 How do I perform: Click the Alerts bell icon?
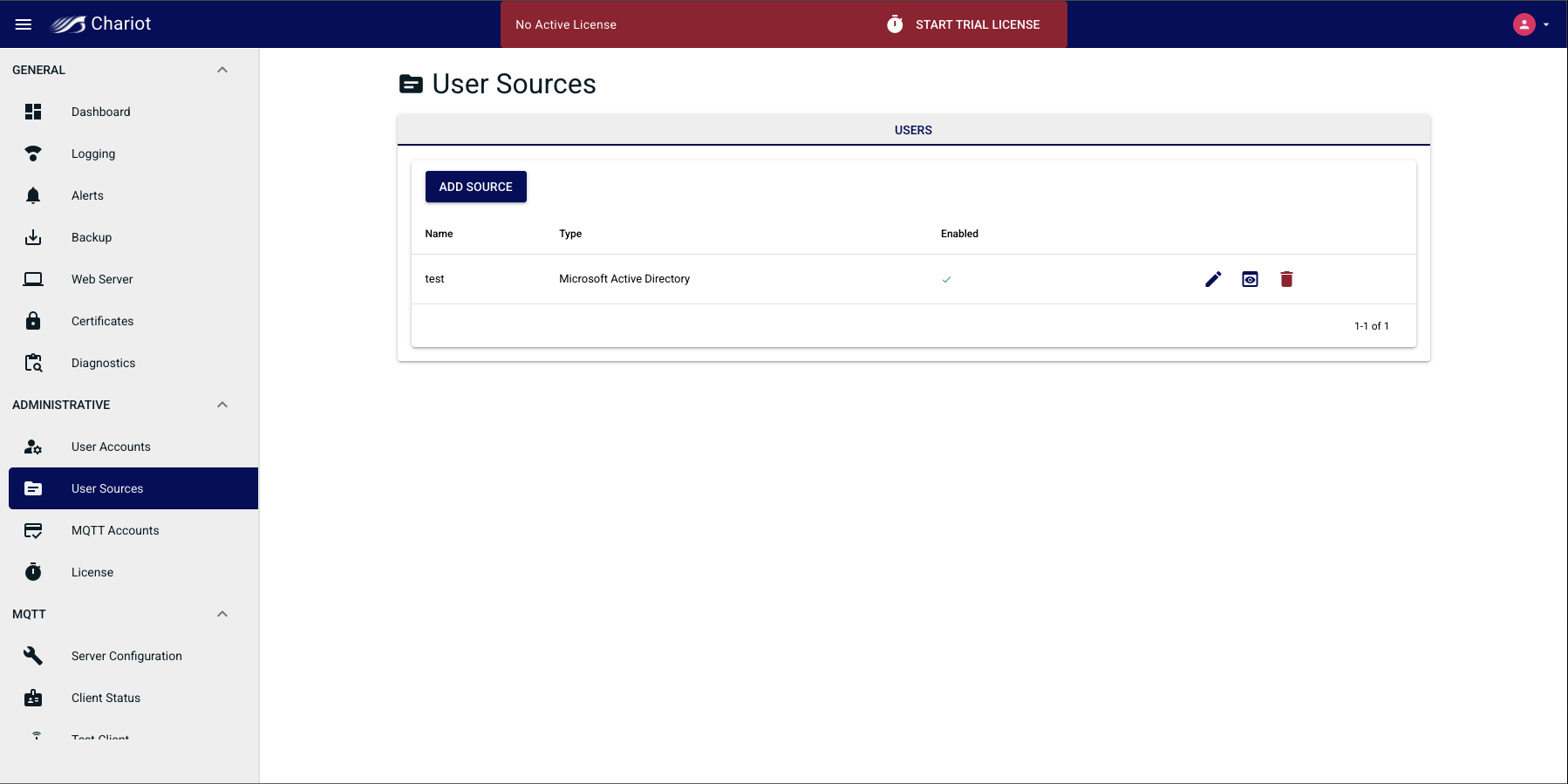pyautogui.click(x=33, y=195)
